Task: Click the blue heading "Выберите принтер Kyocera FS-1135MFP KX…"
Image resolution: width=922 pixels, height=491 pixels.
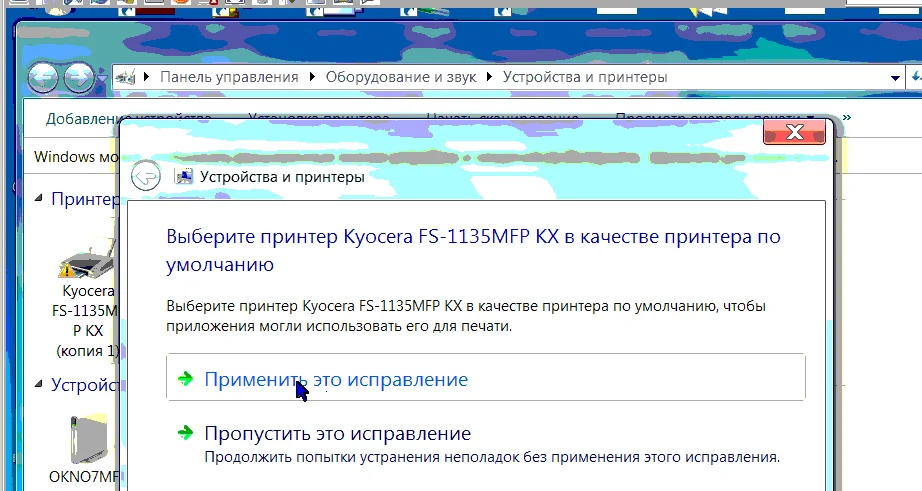Action: click(x=473, y=250)
